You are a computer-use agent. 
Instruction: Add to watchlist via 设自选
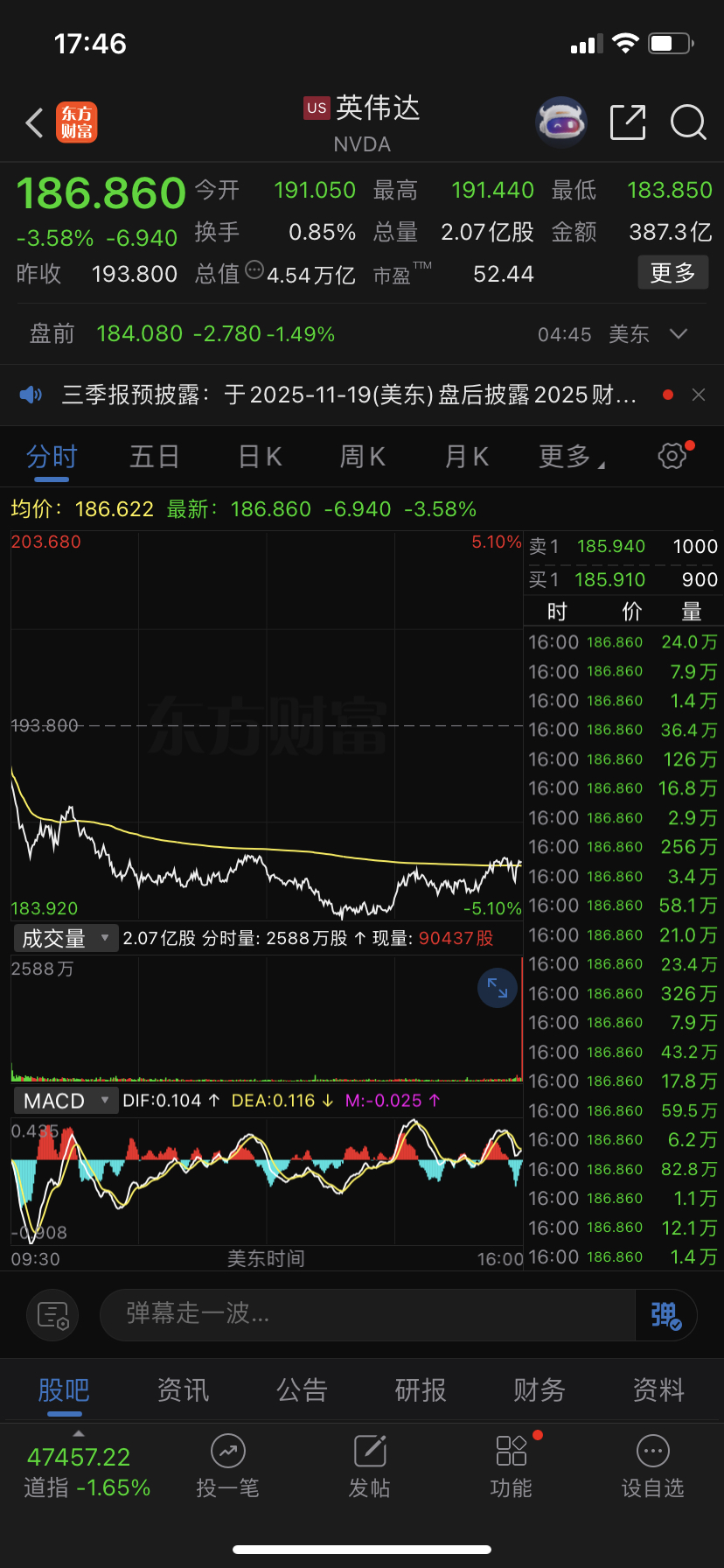[653, 1467]
